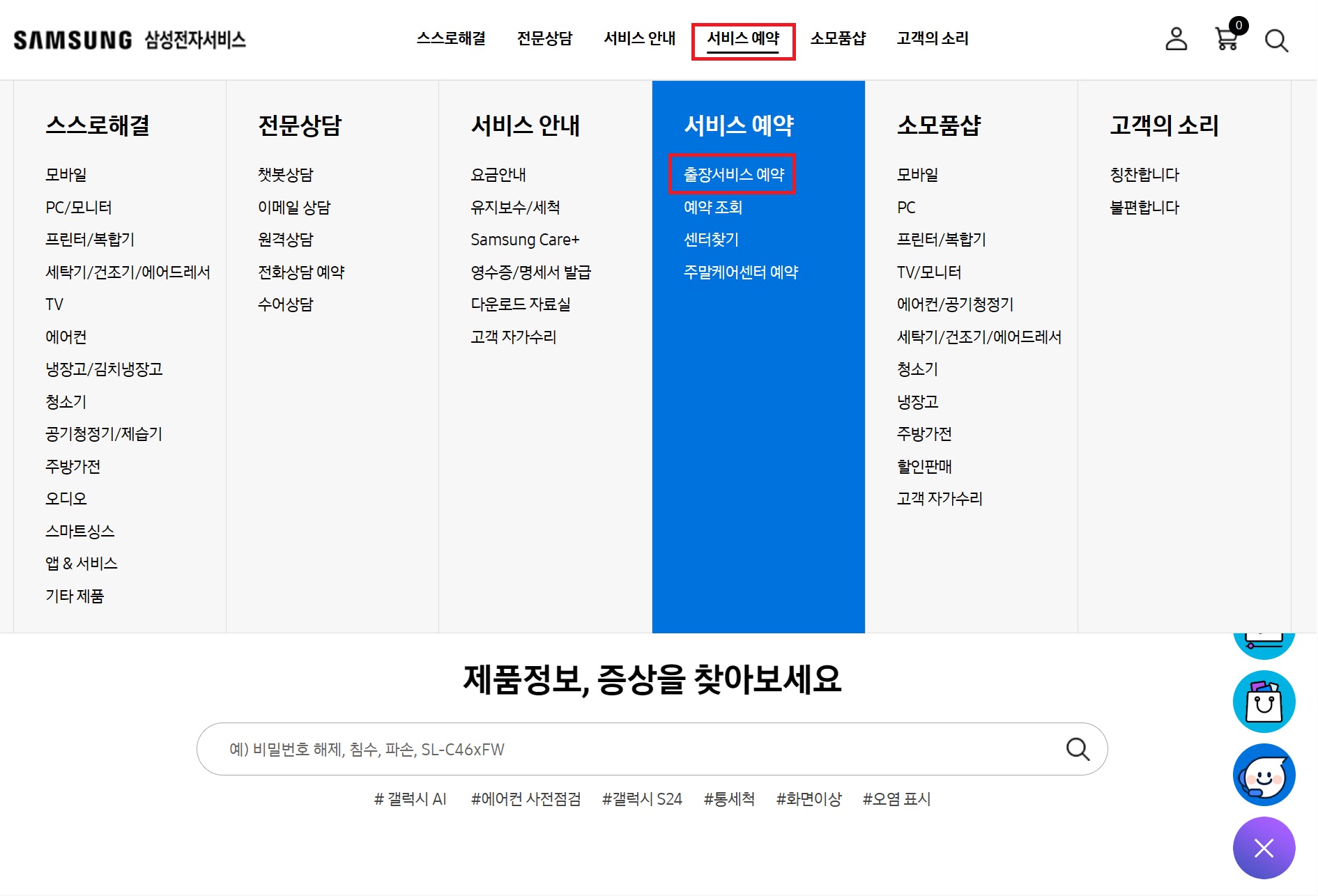Open PC under 소모품샵
The image size is (1318, 896).
coord(906,207)
